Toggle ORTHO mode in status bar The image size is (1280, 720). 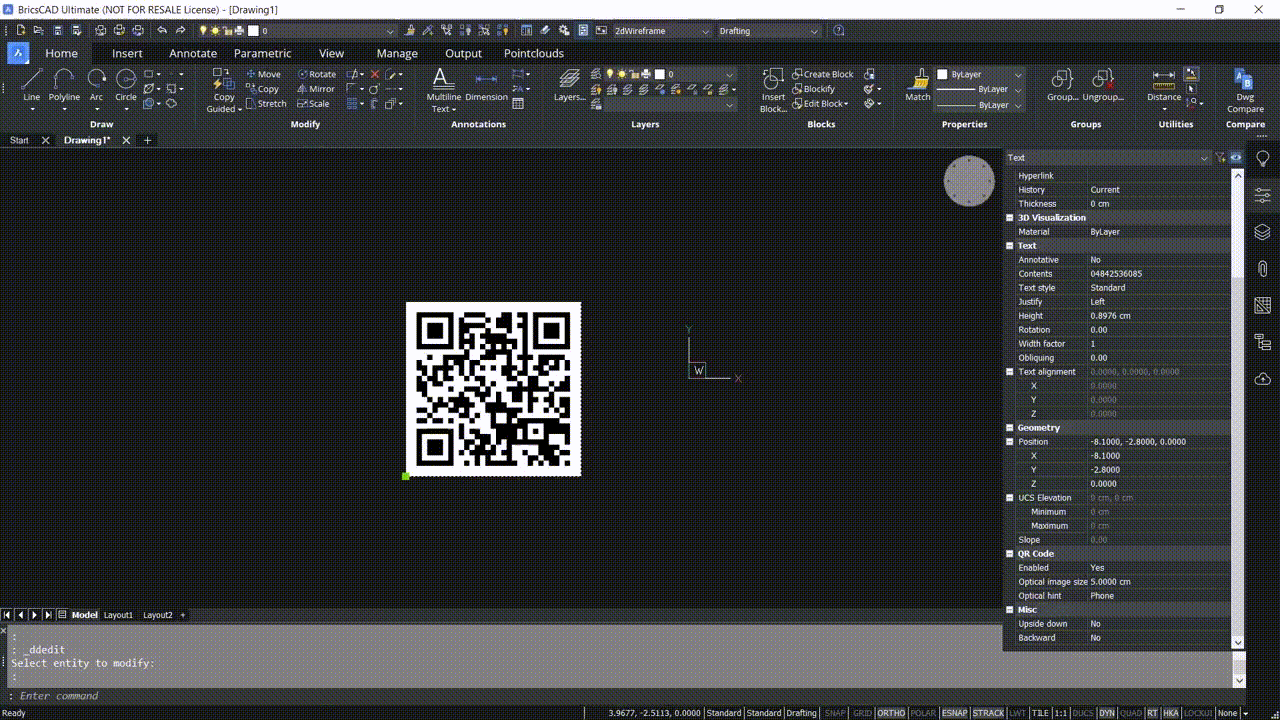click(x=891, y=713)
